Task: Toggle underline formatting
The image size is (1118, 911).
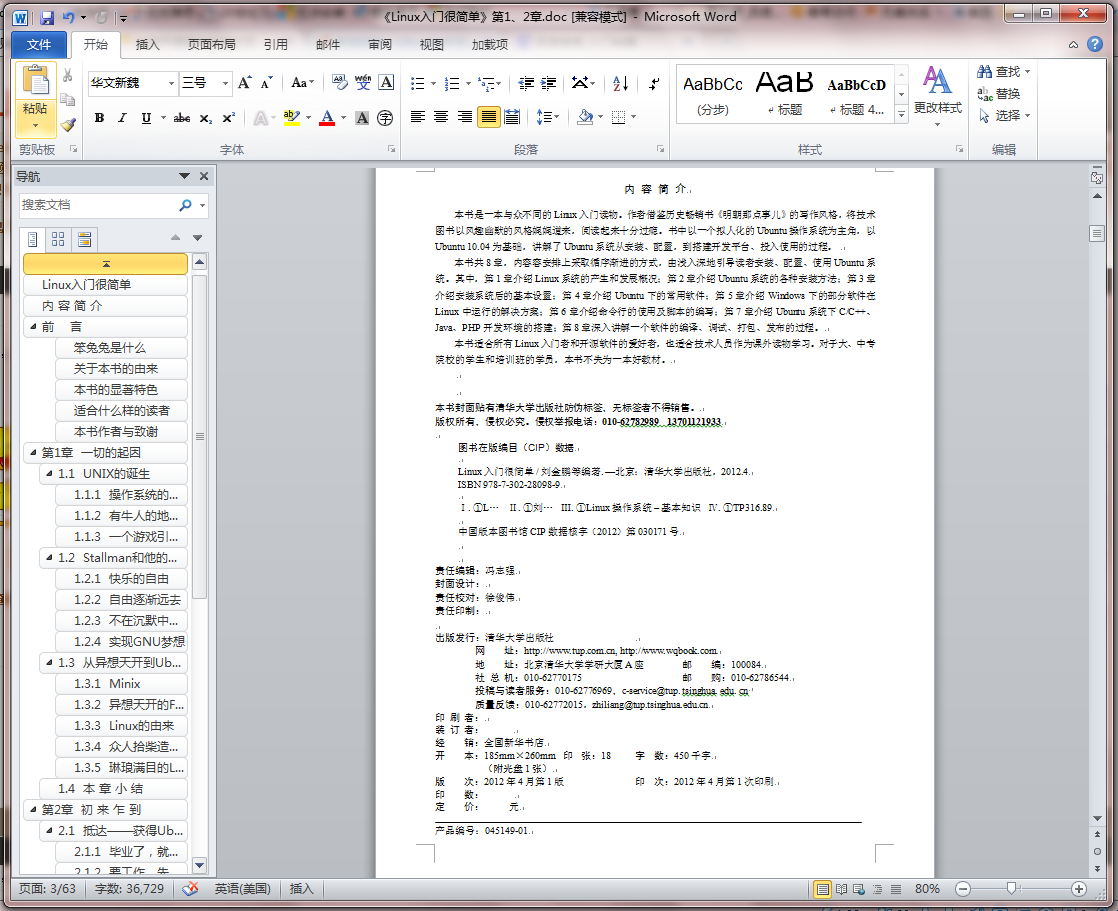Action: [146, 118]
